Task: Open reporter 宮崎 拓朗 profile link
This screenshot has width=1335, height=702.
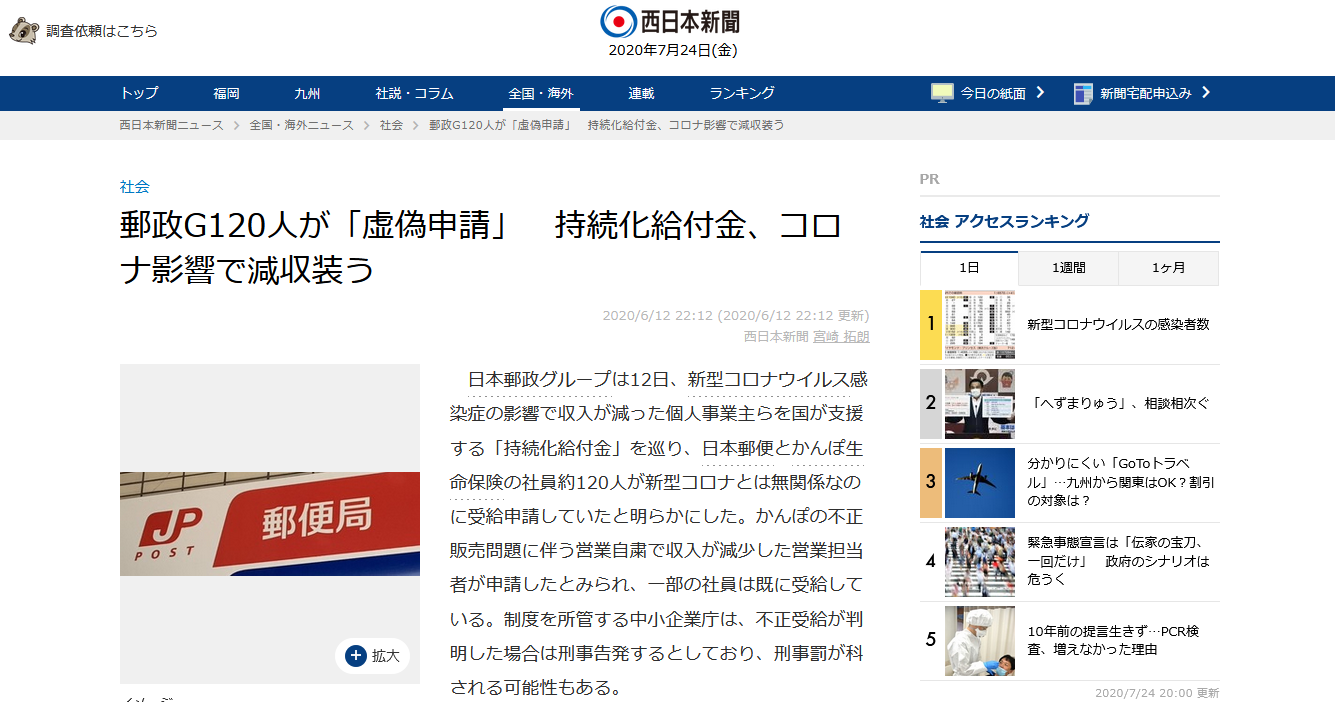Action: (841, 336)
